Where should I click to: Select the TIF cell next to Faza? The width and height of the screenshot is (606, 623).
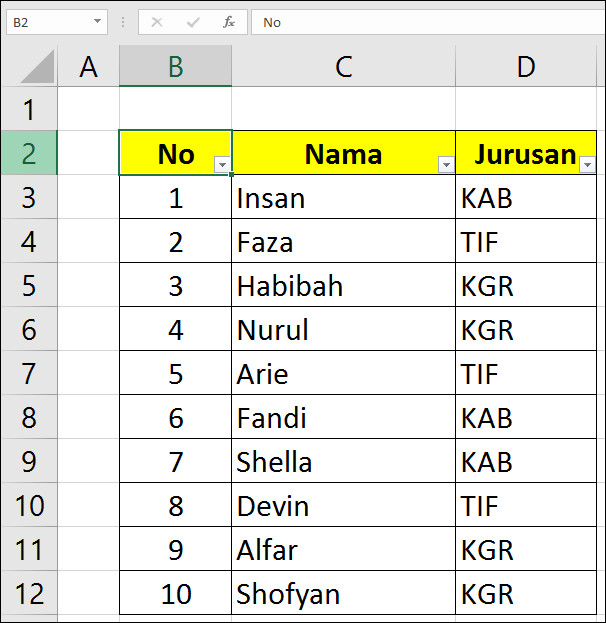tap(526, 241)
